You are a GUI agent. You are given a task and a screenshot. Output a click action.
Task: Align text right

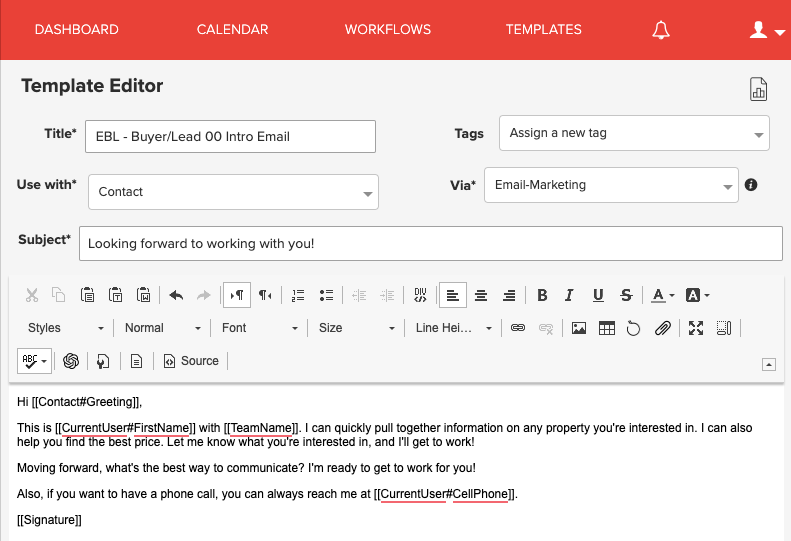tap(509, 295)
